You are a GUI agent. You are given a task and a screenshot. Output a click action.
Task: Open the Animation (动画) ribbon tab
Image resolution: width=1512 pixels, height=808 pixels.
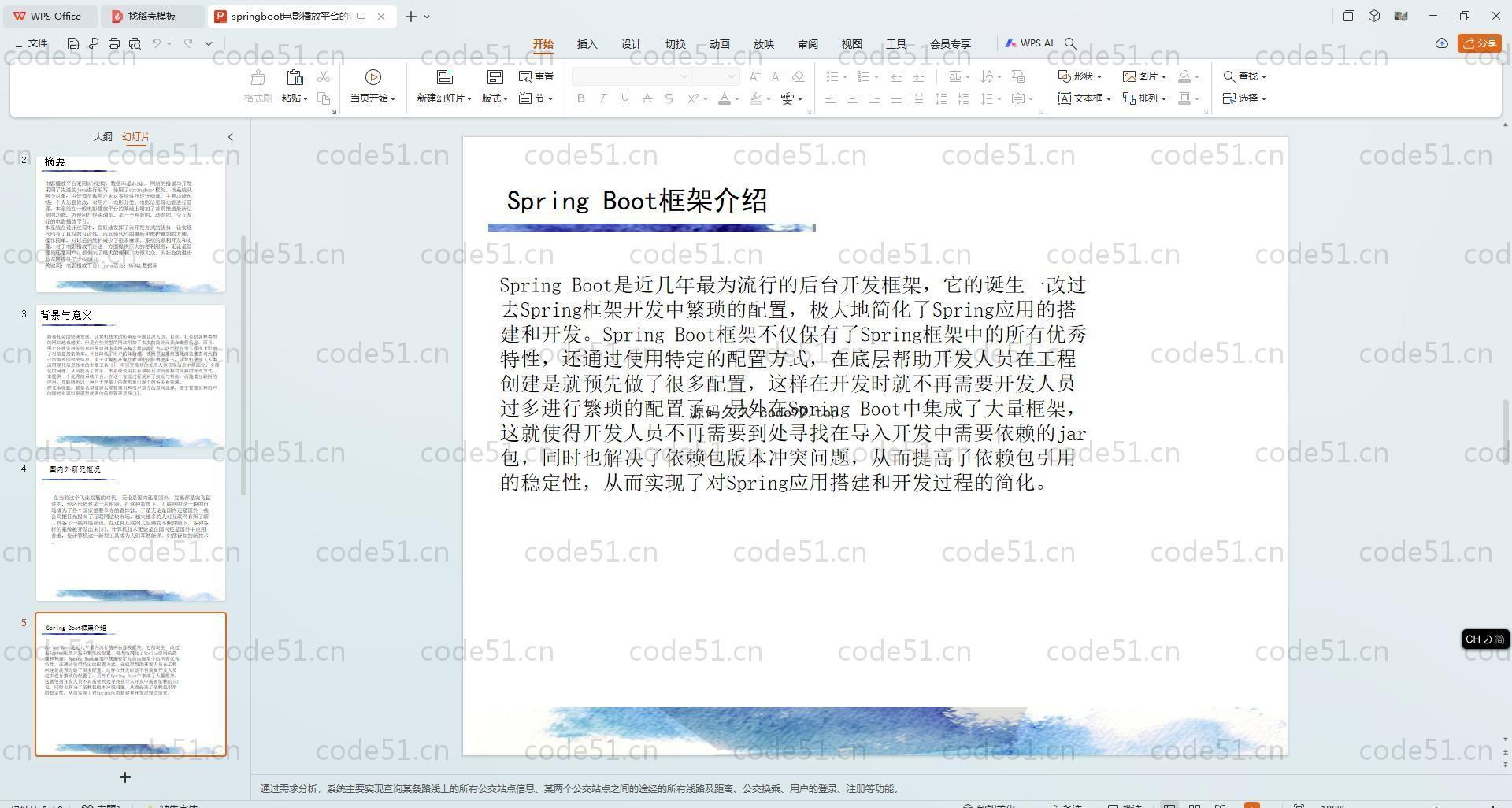pyautogui.click(x=720, y=44)
